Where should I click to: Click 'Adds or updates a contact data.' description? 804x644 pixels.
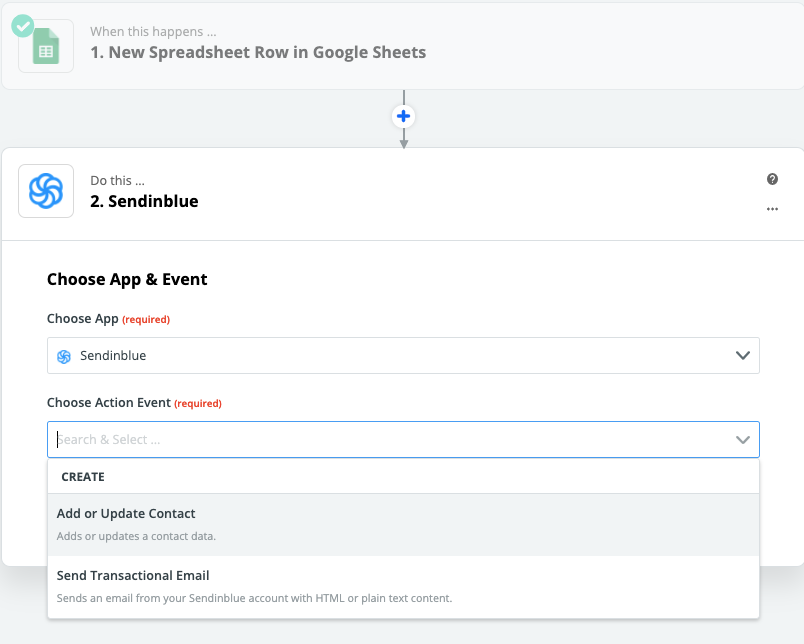click(136, 536)
